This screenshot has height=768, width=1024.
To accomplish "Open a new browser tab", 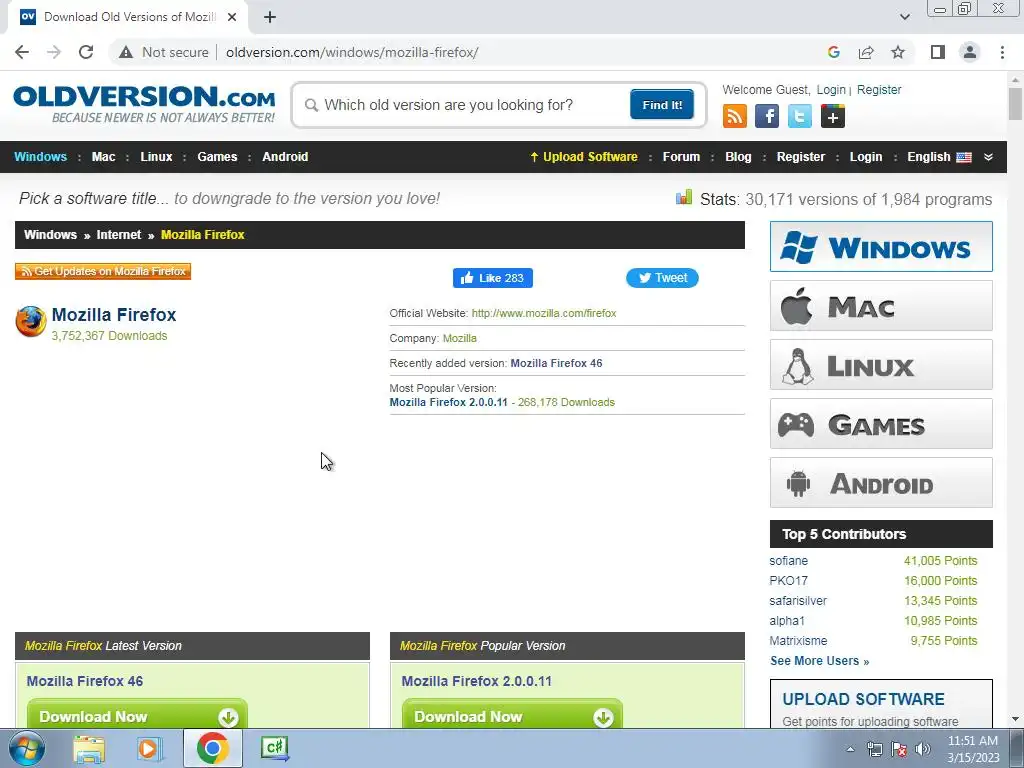I will pyautogui.click(x=270, y=17).
